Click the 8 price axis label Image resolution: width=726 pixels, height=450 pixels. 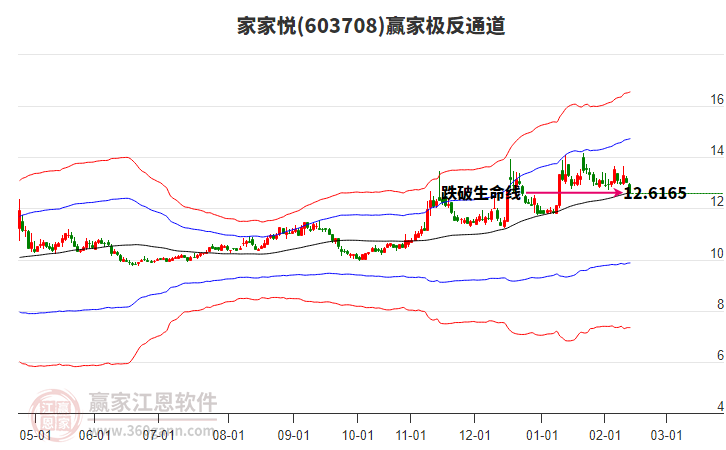click(720, 304)
